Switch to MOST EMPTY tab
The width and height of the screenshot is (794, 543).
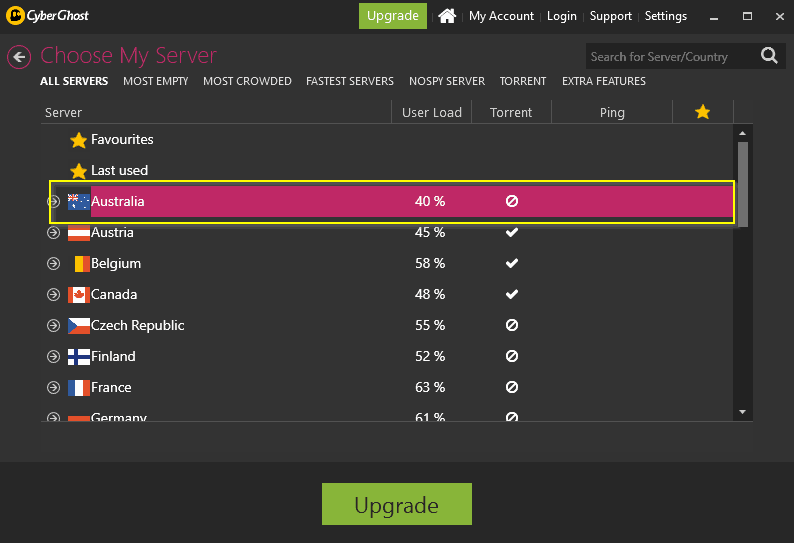(x=155, y=81)
